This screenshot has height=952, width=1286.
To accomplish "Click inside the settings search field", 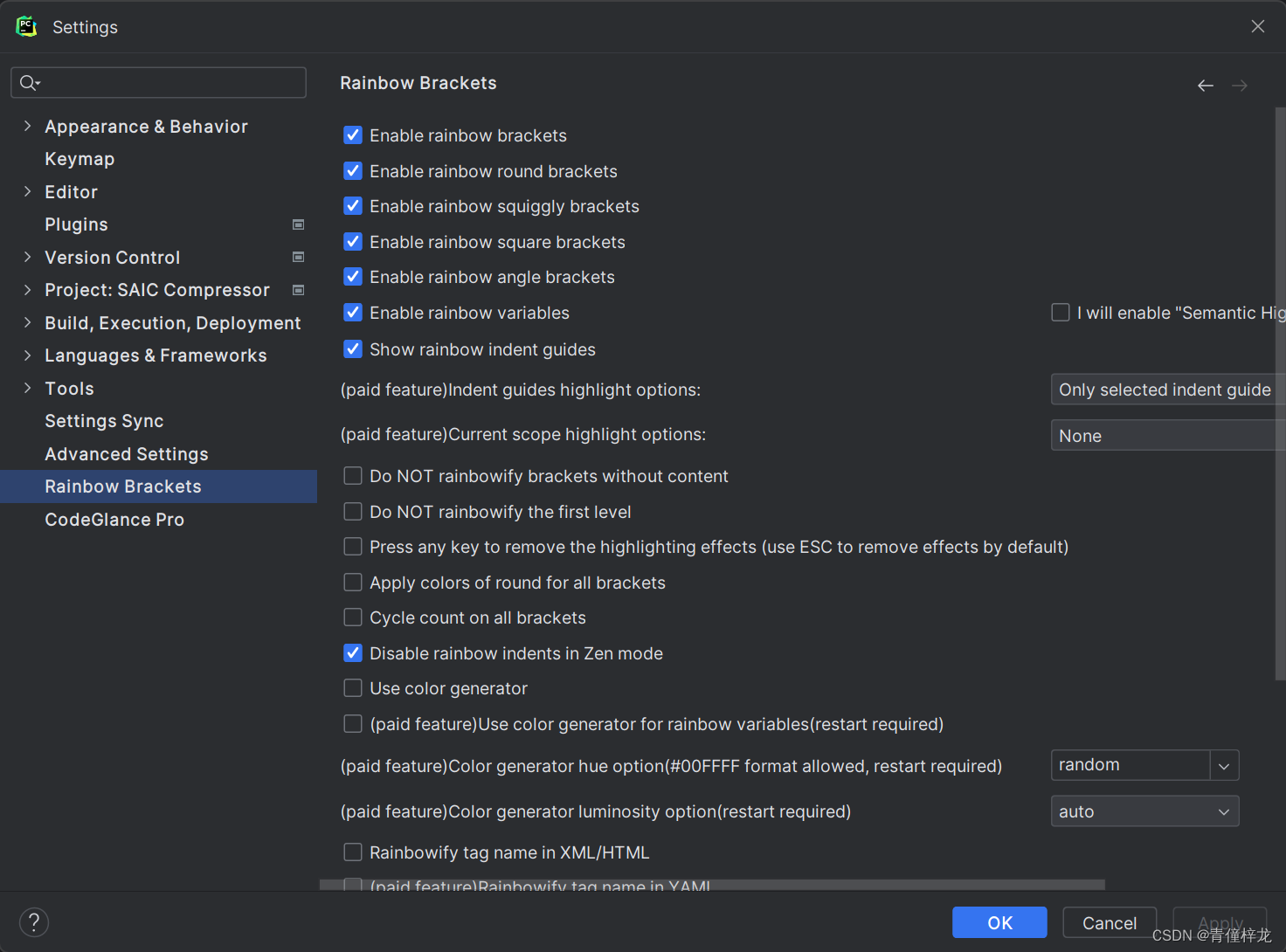I will click(x=157, y=82).
